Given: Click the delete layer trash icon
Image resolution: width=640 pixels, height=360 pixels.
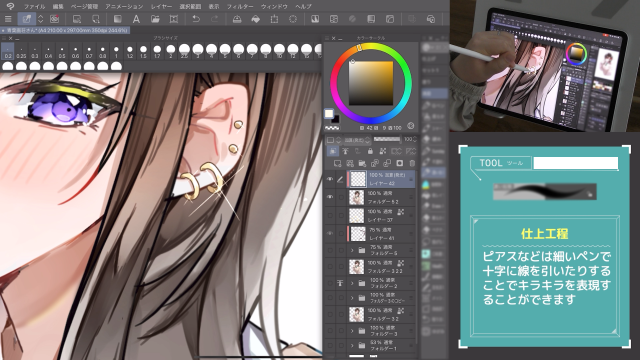Looking at the screenshot, I should (412, 163).
